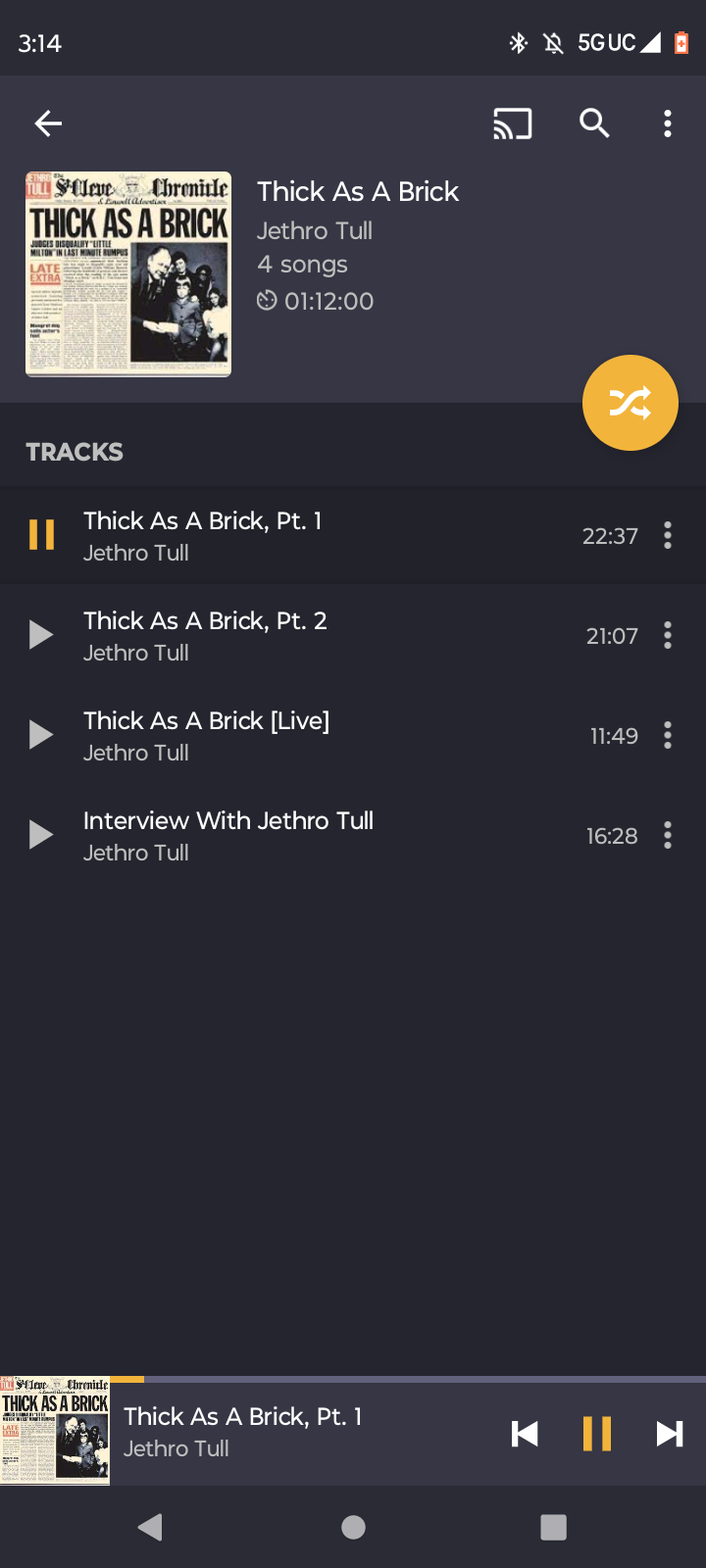Open options for Thick As A Brick, Pt. 2
Screen dimensions: 706x1568
coord(668,635)
